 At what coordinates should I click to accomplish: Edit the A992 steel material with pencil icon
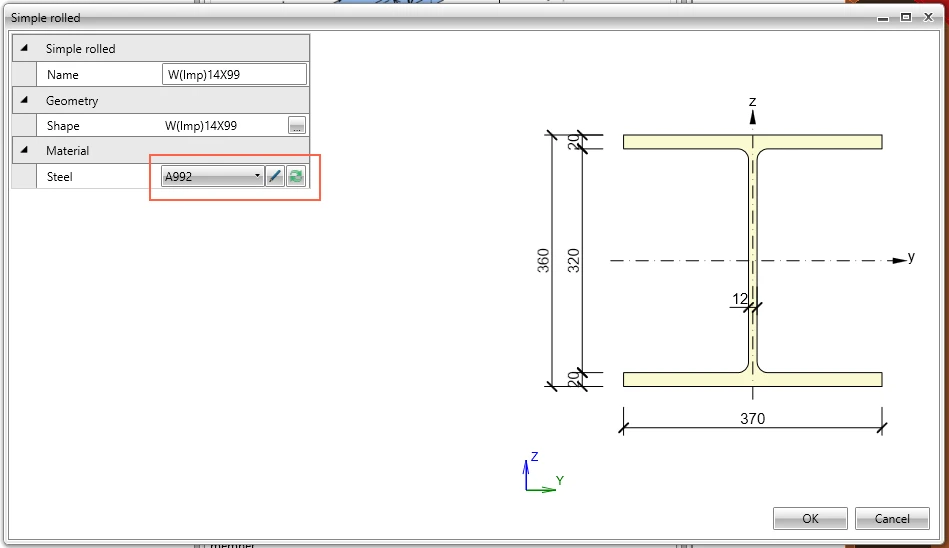click(x=275, y=176)
